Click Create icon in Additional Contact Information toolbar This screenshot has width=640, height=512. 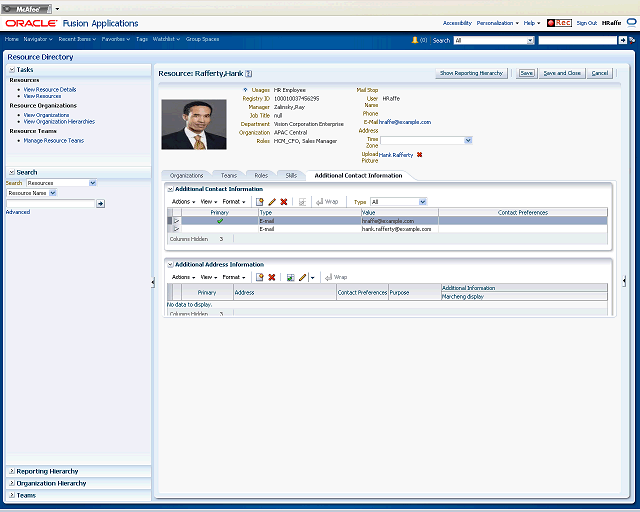[x=260, y=202]
